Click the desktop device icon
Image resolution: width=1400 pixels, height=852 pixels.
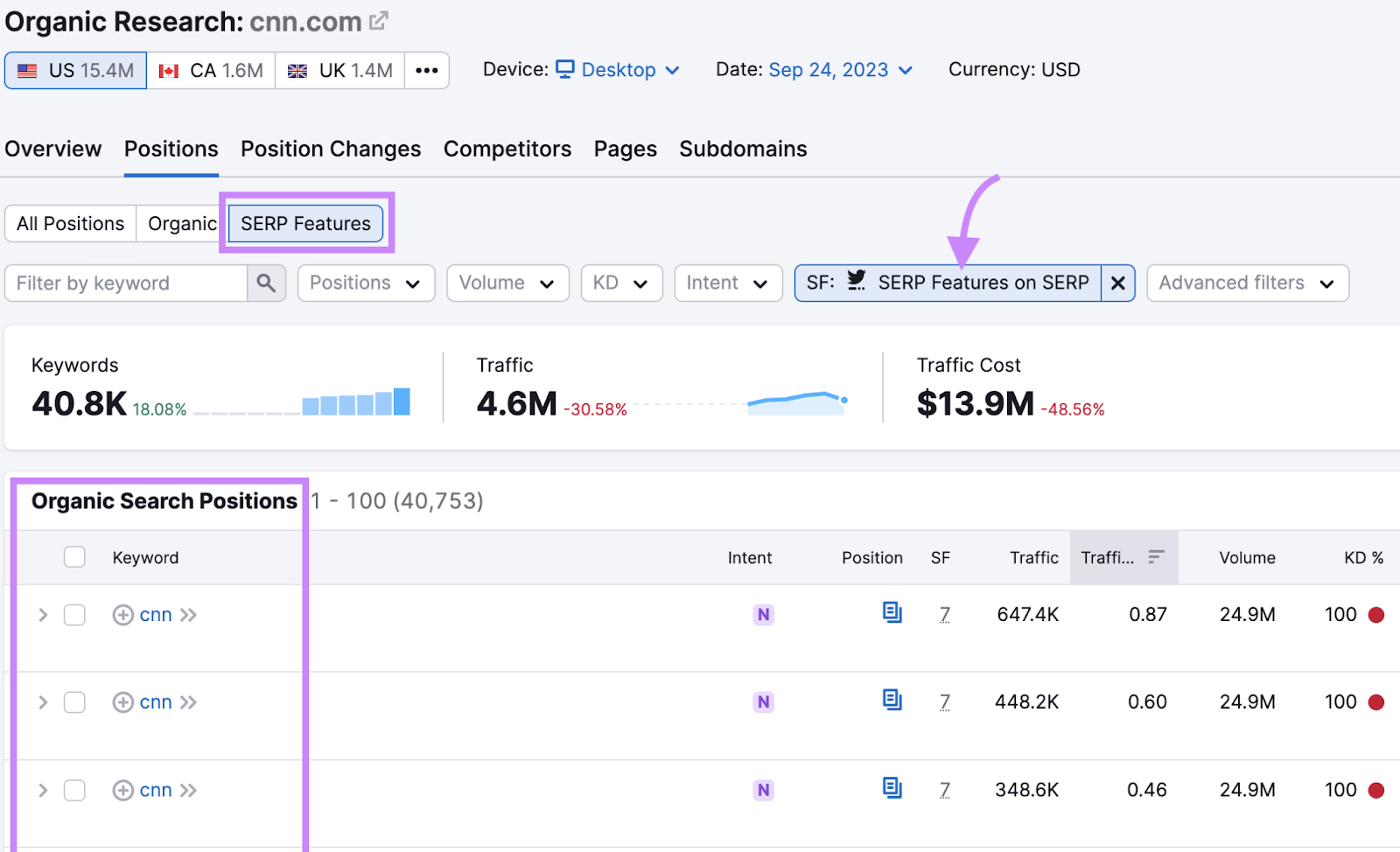[564, 69]
